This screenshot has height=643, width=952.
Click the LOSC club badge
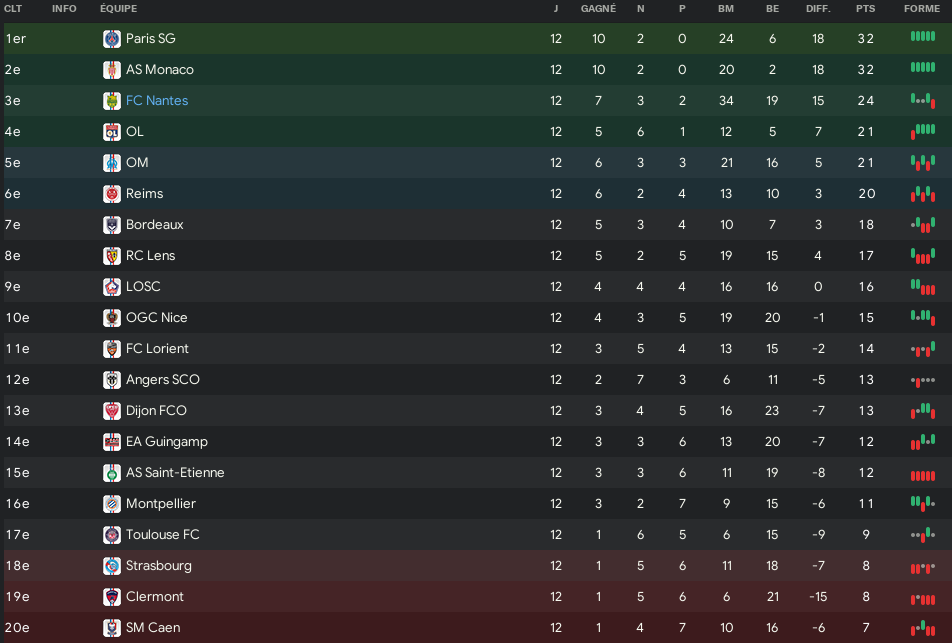click(x=112, y=287)
